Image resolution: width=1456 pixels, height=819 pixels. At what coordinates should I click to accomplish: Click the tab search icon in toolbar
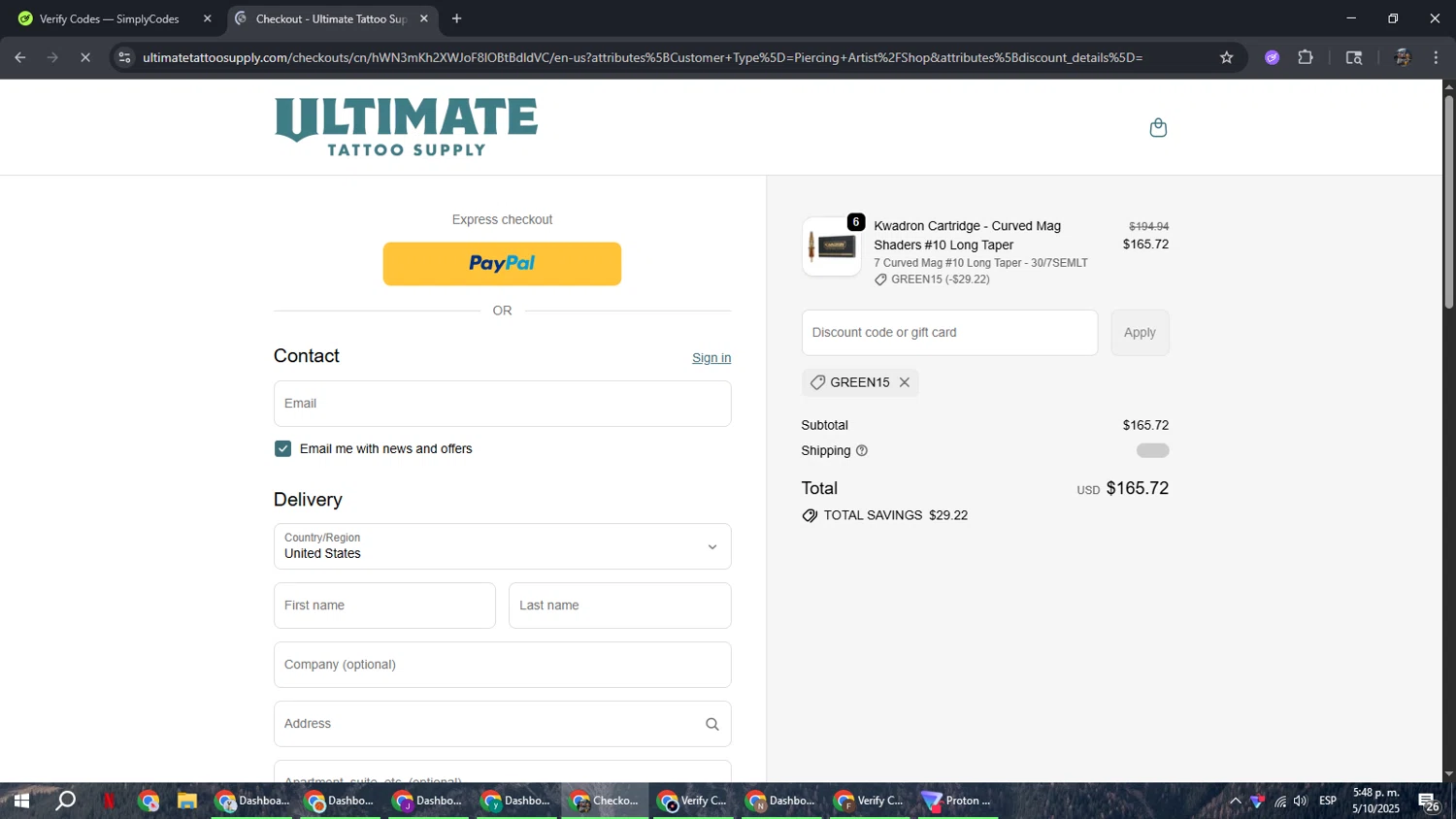click(1354, 57)
